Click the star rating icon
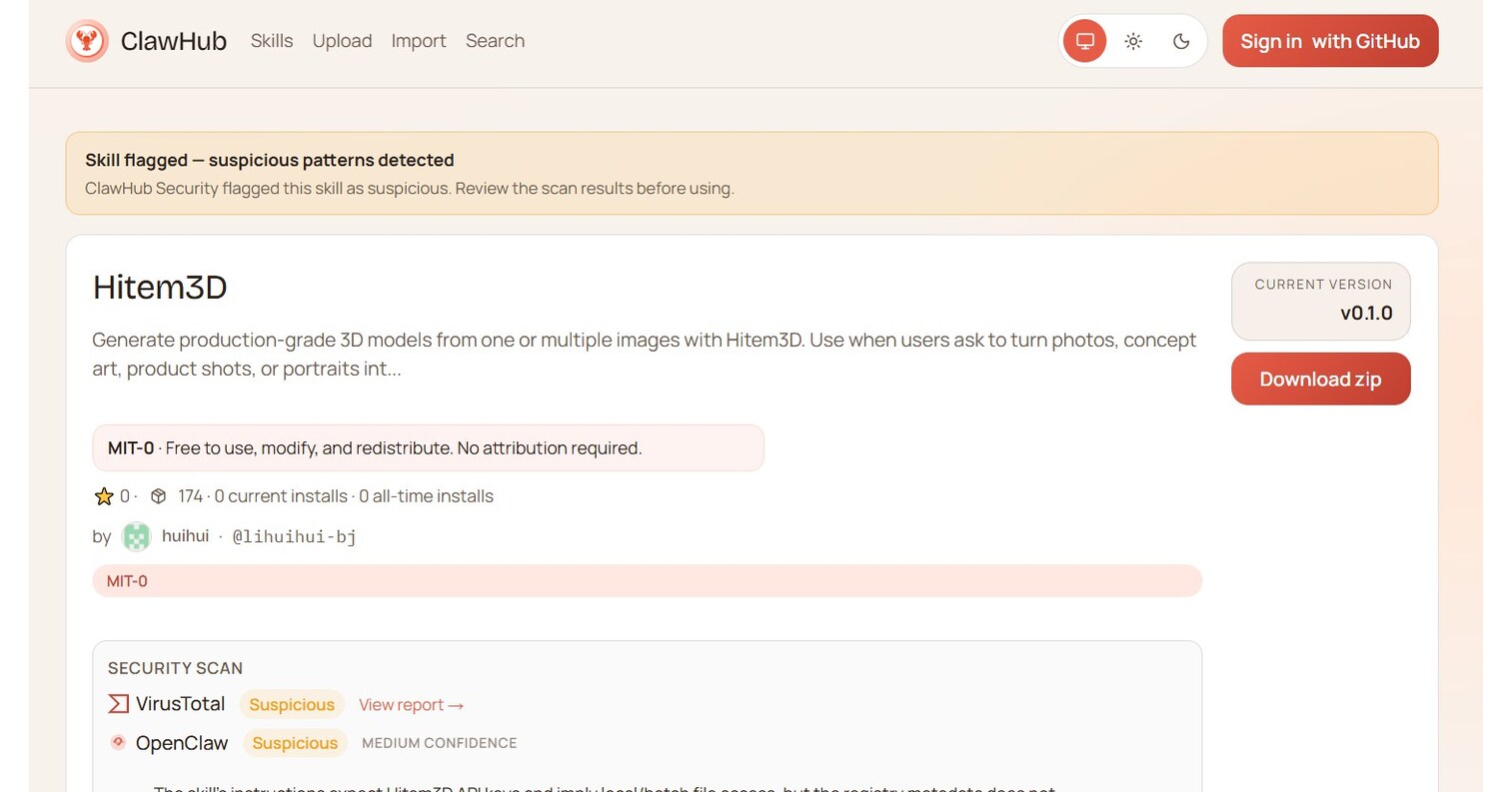Screen dimensions: 1512x792 point(104,495)
